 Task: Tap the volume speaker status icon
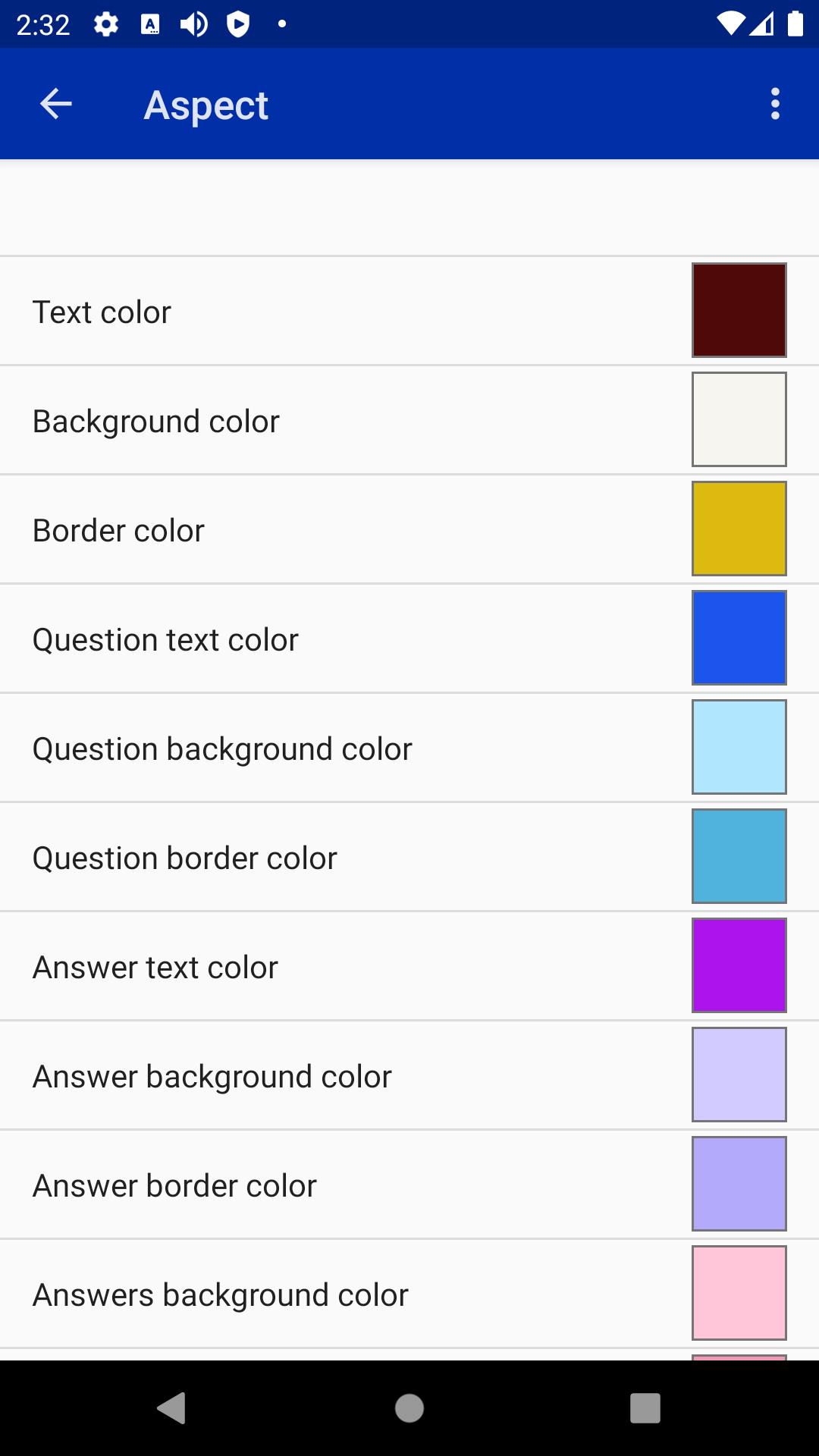coord(194,25)
